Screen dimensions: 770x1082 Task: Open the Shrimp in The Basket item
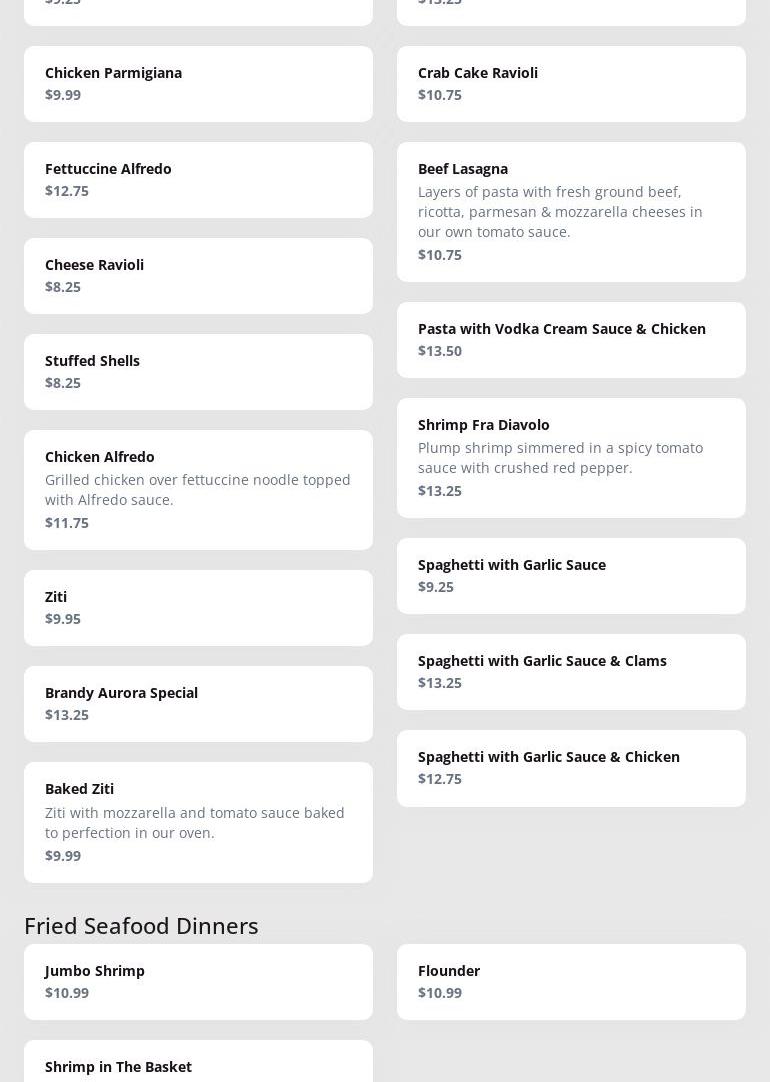coord(198,1066)
